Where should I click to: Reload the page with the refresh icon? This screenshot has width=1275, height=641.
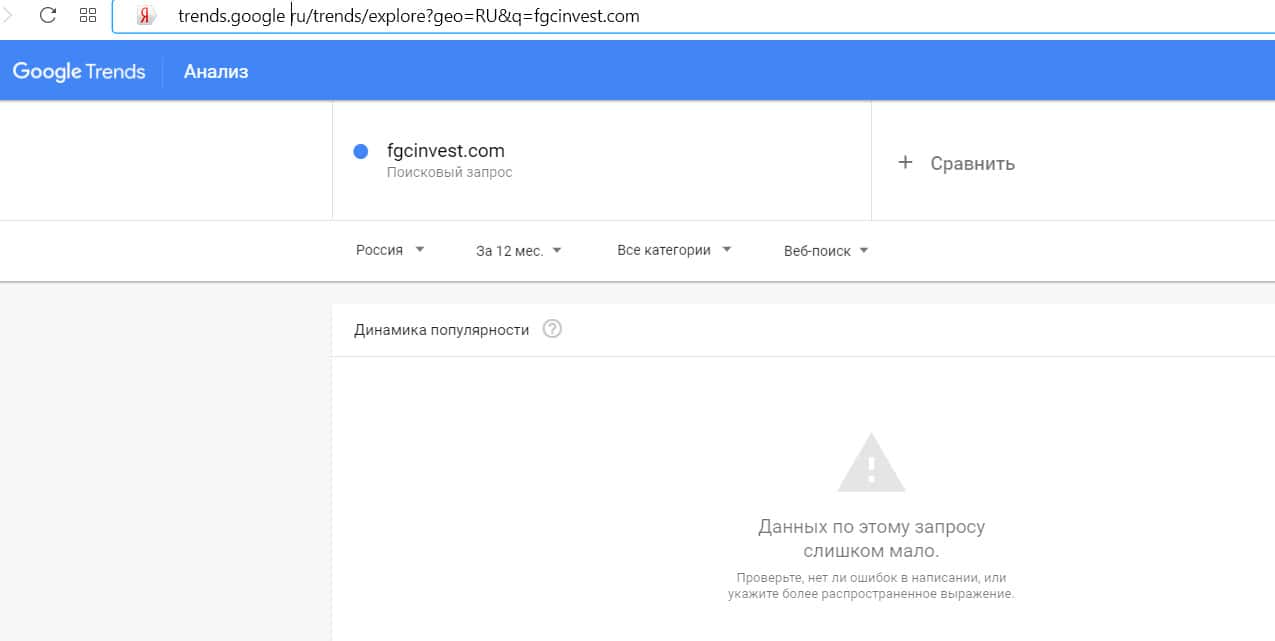tap(47, 16)
